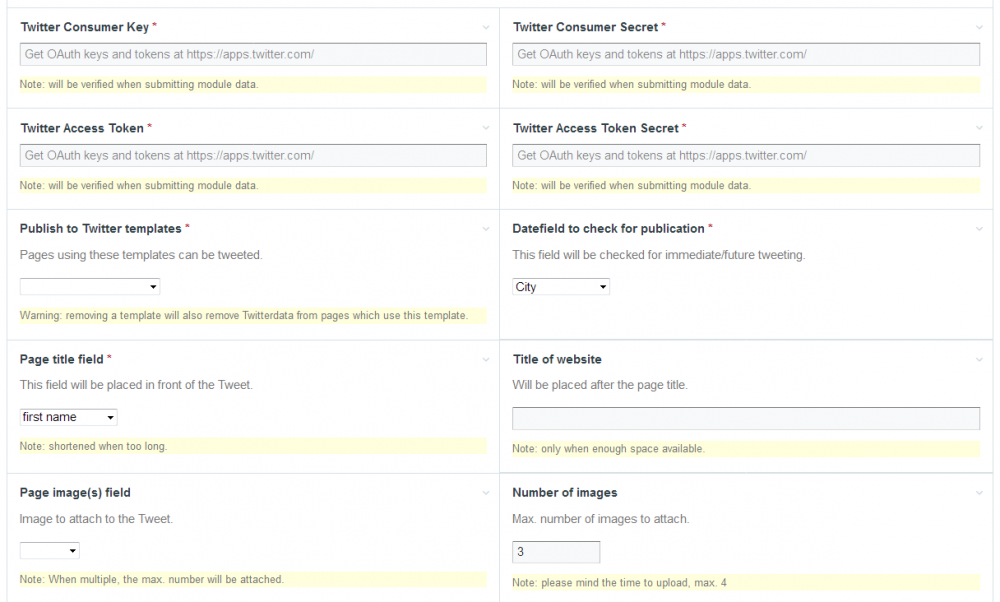
Task: Collapse the Page title field chevron
Action: [486, 360]
